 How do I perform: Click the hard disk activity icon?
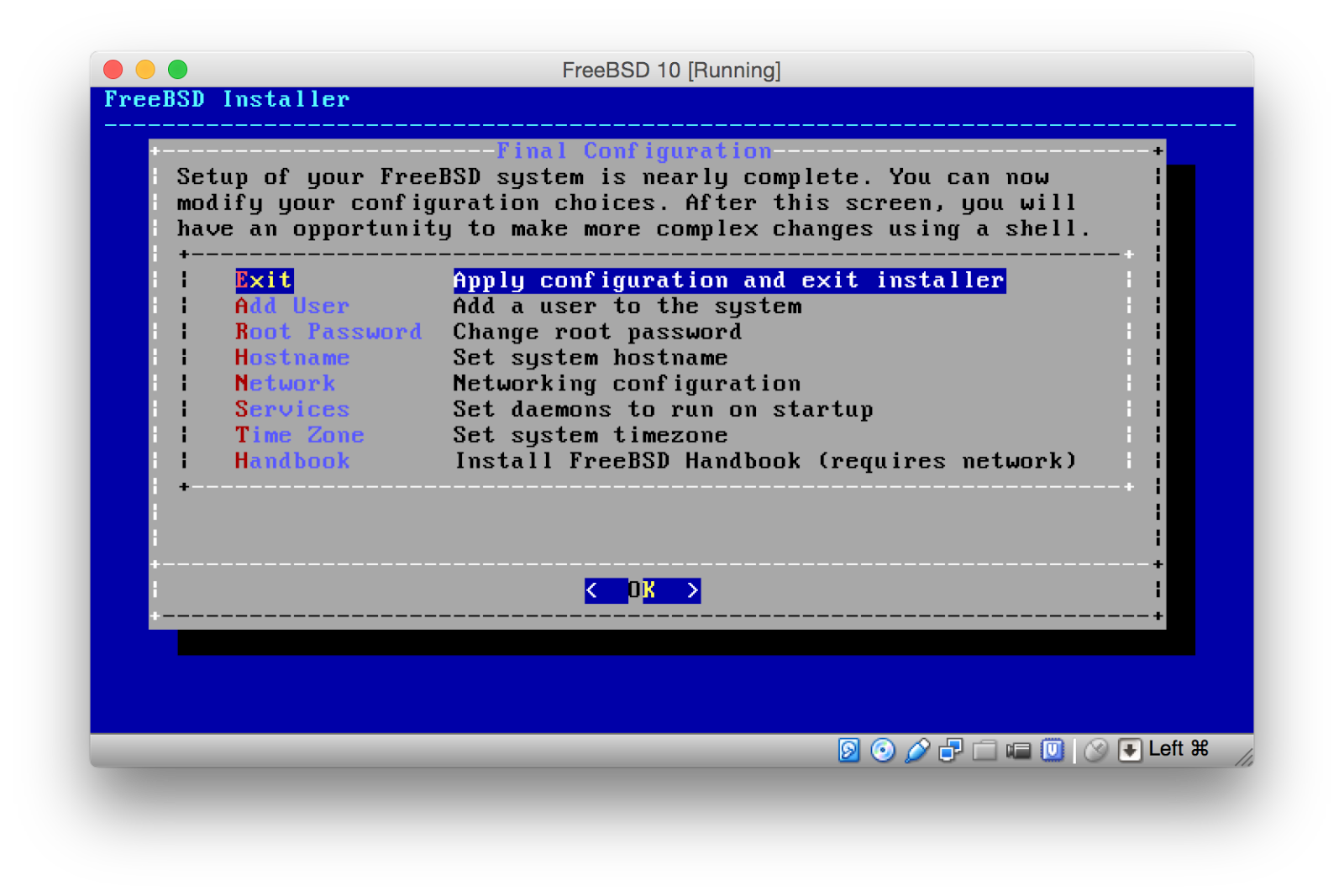(848, 751)
